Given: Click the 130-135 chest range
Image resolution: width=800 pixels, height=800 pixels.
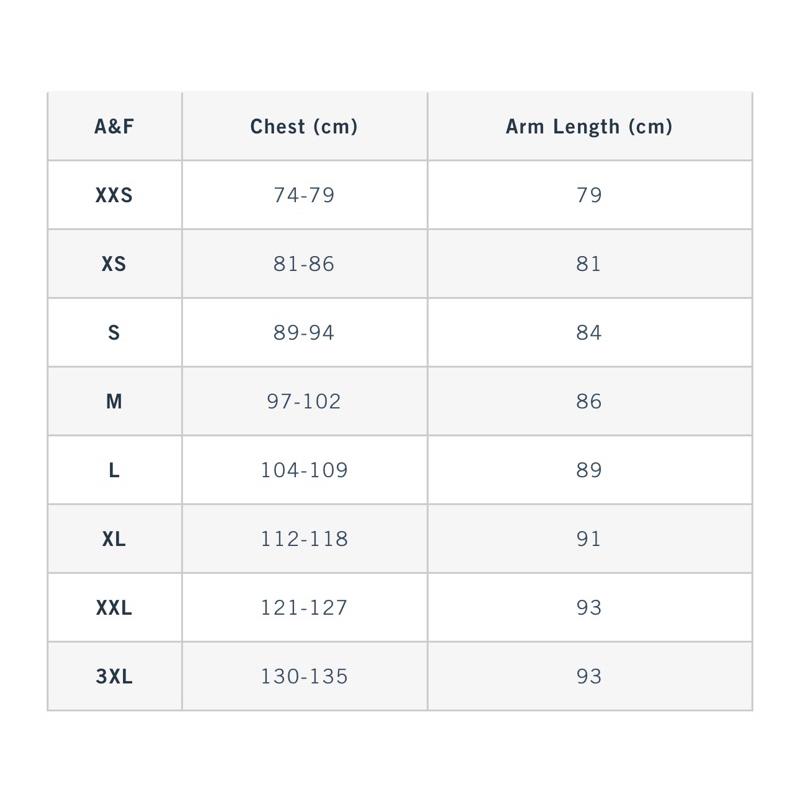Looking at the screenshot, I should coord(304,677).
